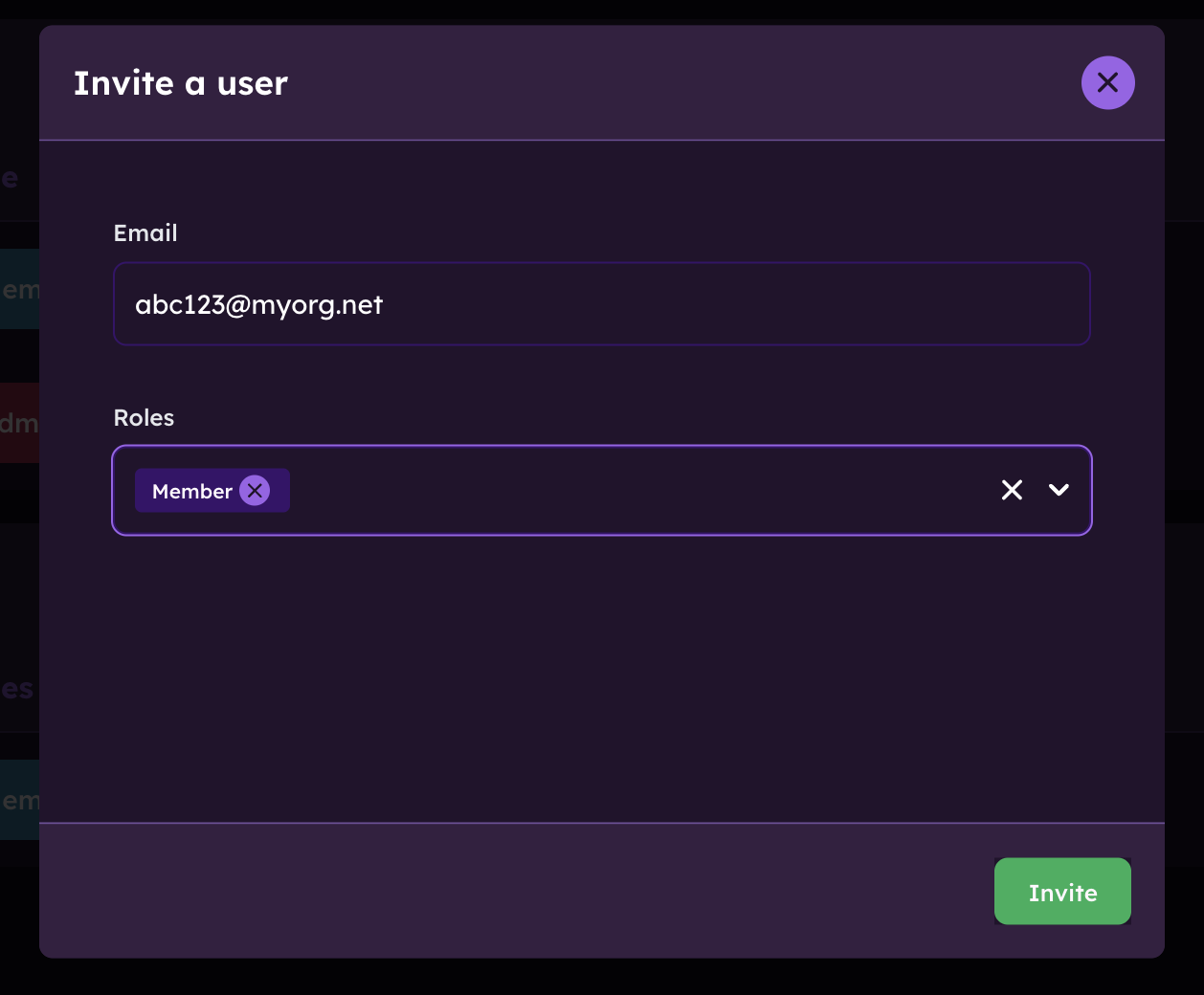Close the Invite a user dialog

click(x=1107, y=82)
